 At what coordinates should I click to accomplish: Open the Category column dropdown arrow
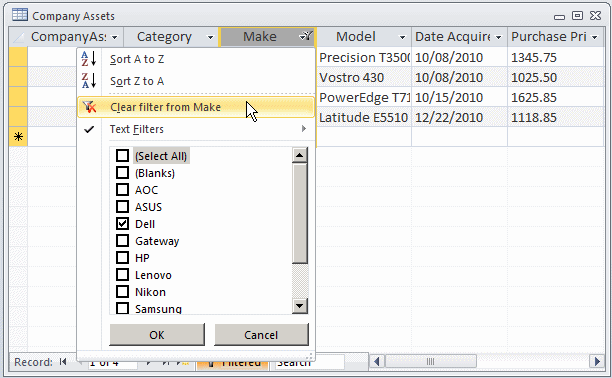pos(210,37)
